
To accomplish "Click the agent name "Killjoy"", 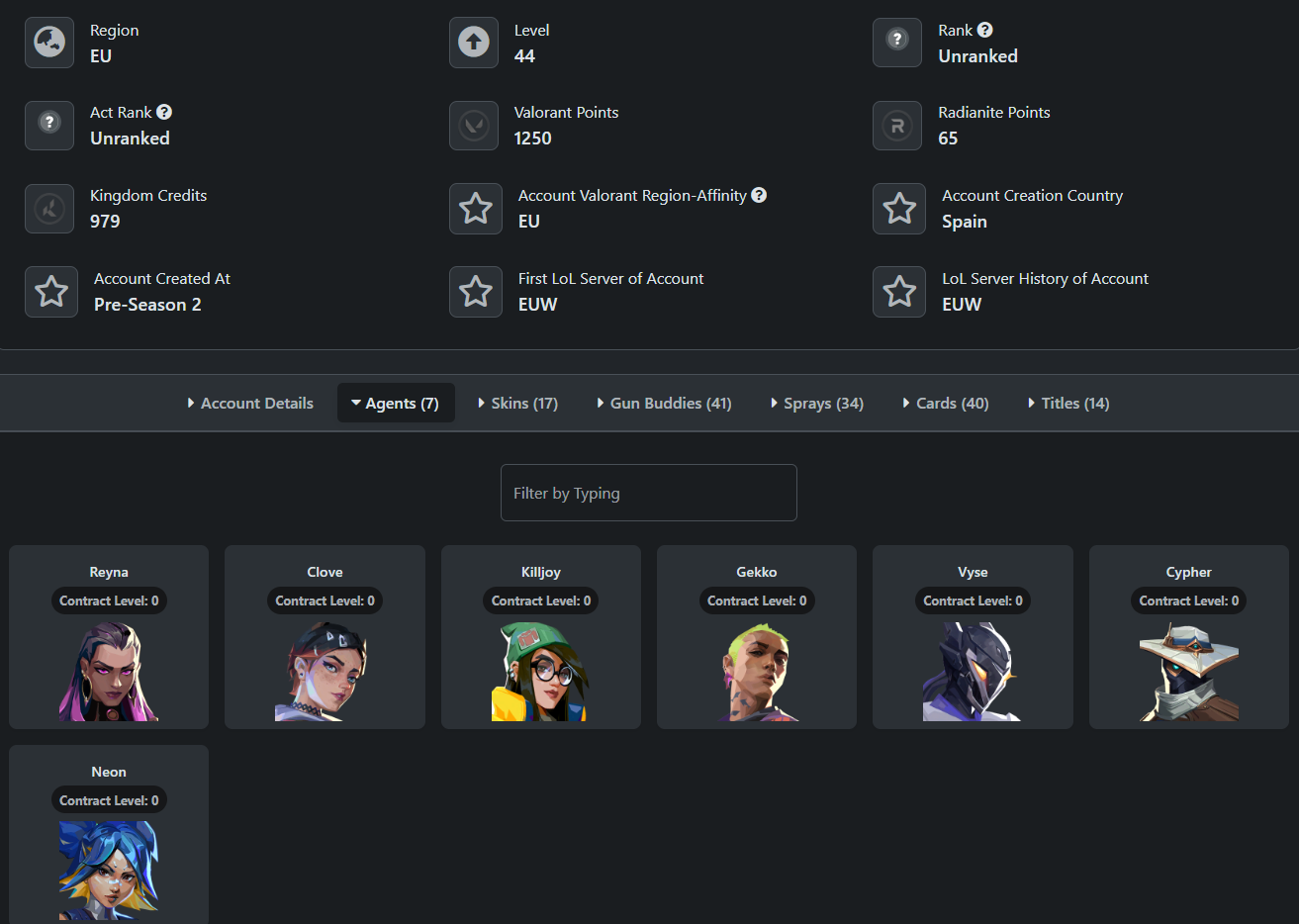I will [x=541, y=572].
